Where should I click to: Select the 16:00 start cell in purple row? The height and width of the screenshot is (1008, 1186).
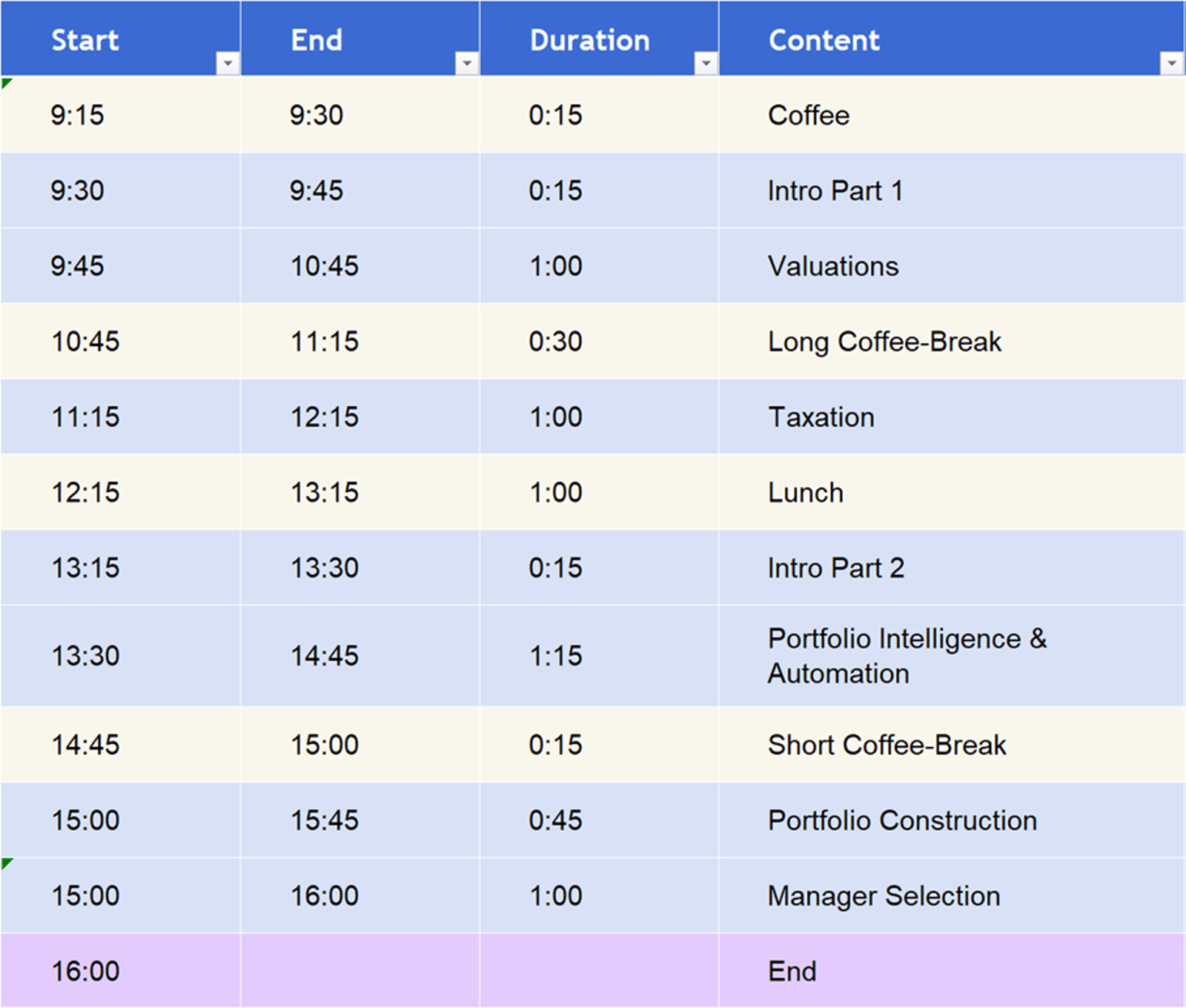point(85,971)
